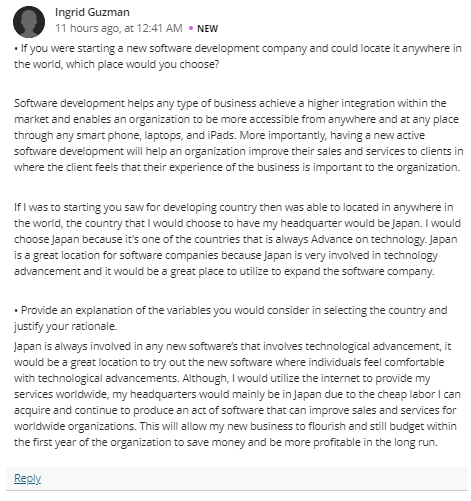This screenshot has width=471, height=501.
Task: Click the line 'advancement and it would be a great place'
Action: pyautogui.click(x=224, y=271)
